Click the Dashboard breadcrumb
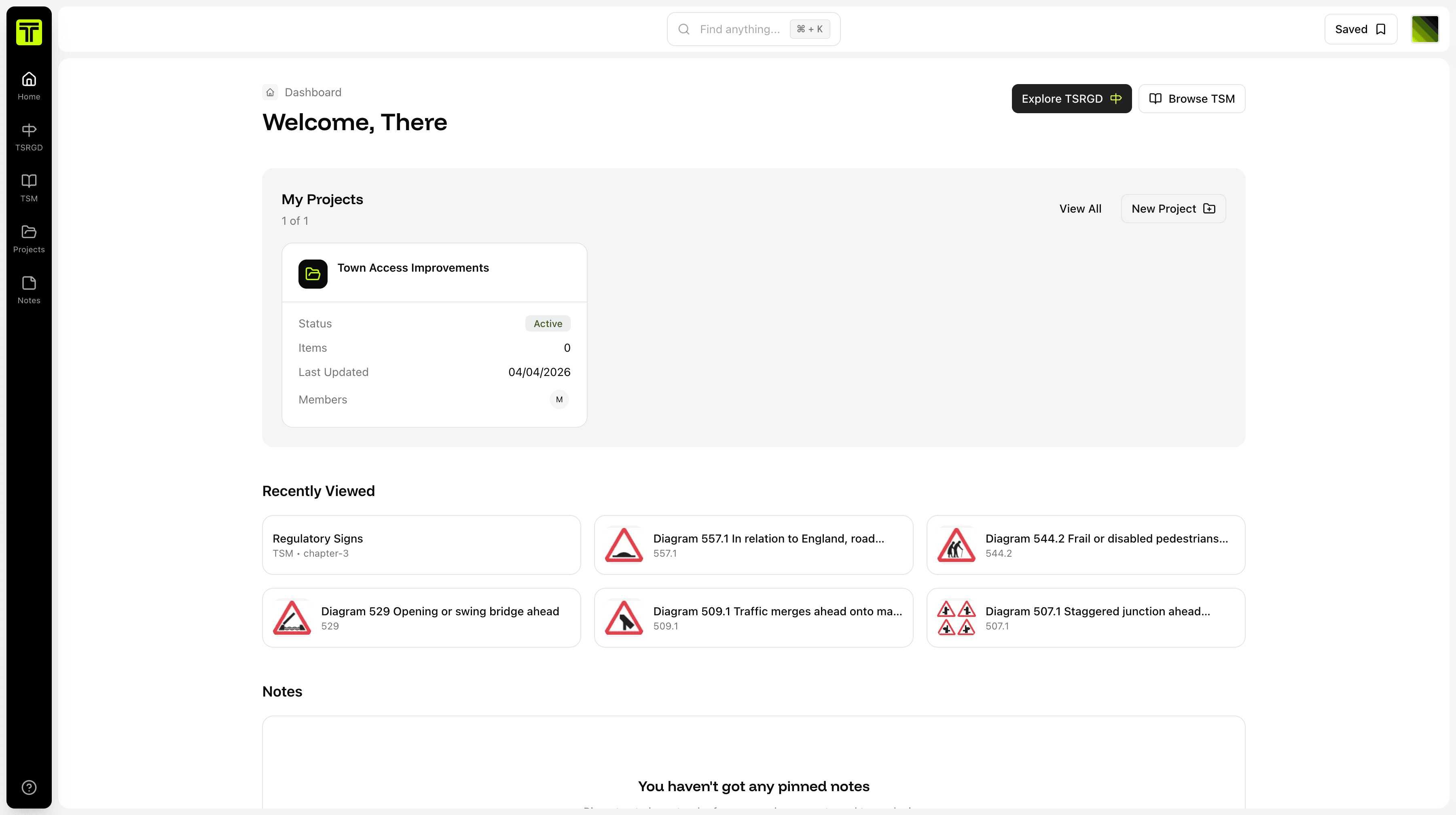This screenshot has width=1456, height=815. pyautogui.click(x=313, y=92)
